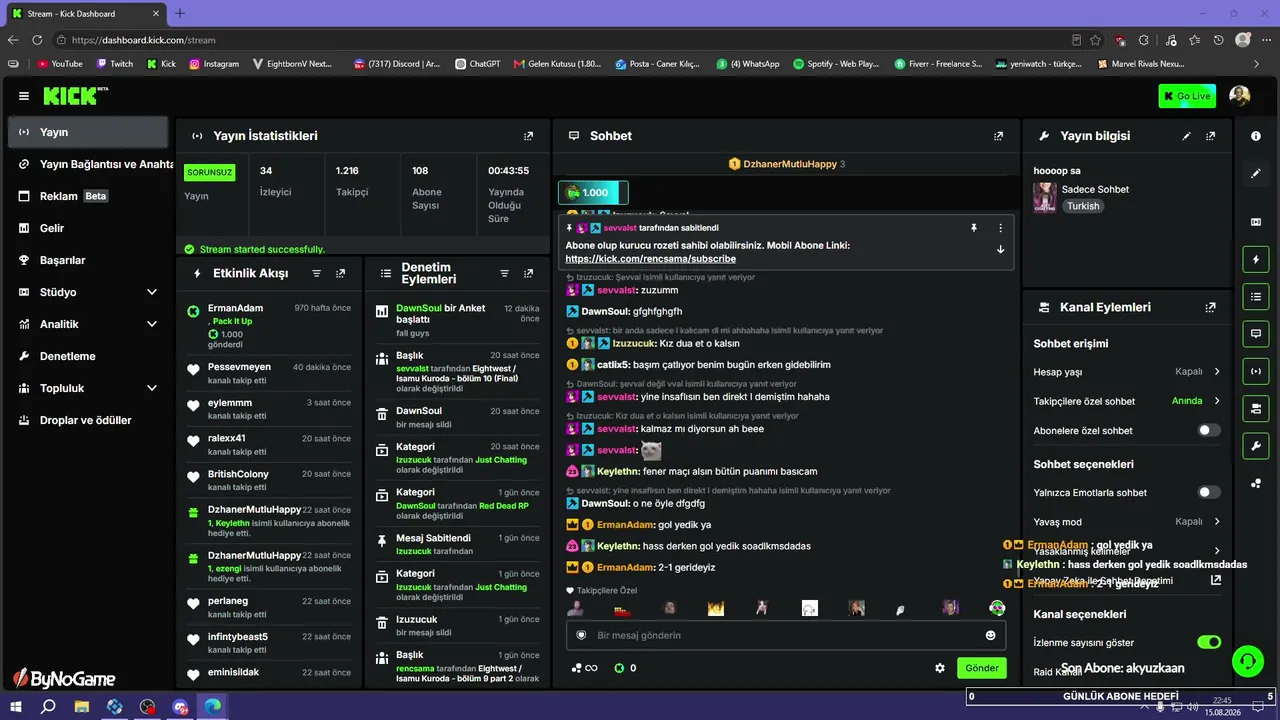Screen dimensions: 1280x720
Task: Toggle İzlenme sayısını göster switch
Action: click(1209, 642)
